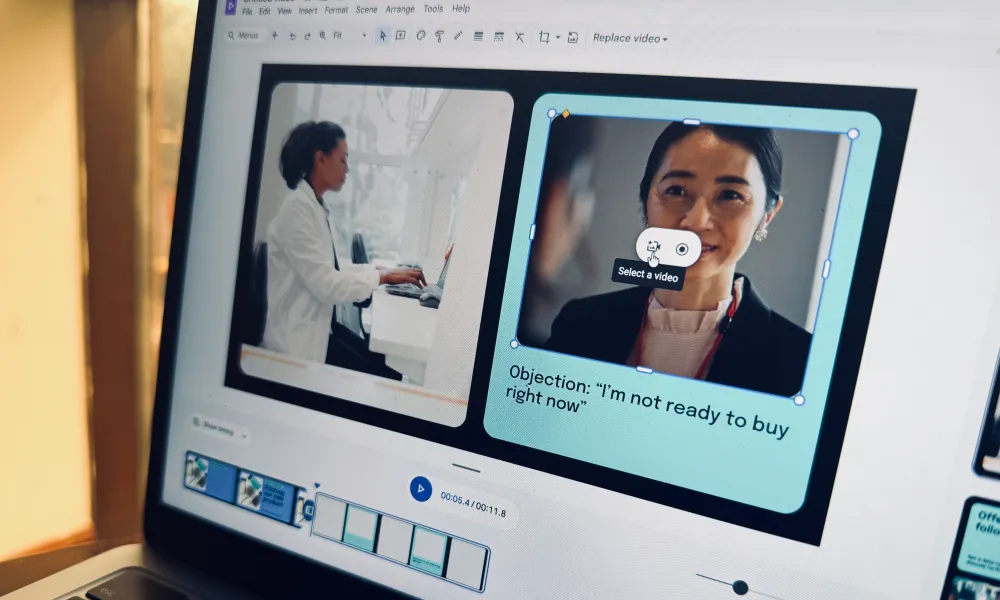Screen dimensions: 1000x600
Task: Click the color palette theme icon
Action: coord(421,36)
